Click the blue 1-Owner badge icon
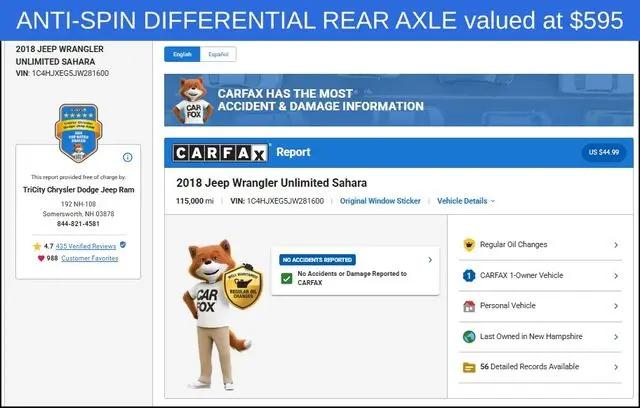 click(x=469, y=276)
